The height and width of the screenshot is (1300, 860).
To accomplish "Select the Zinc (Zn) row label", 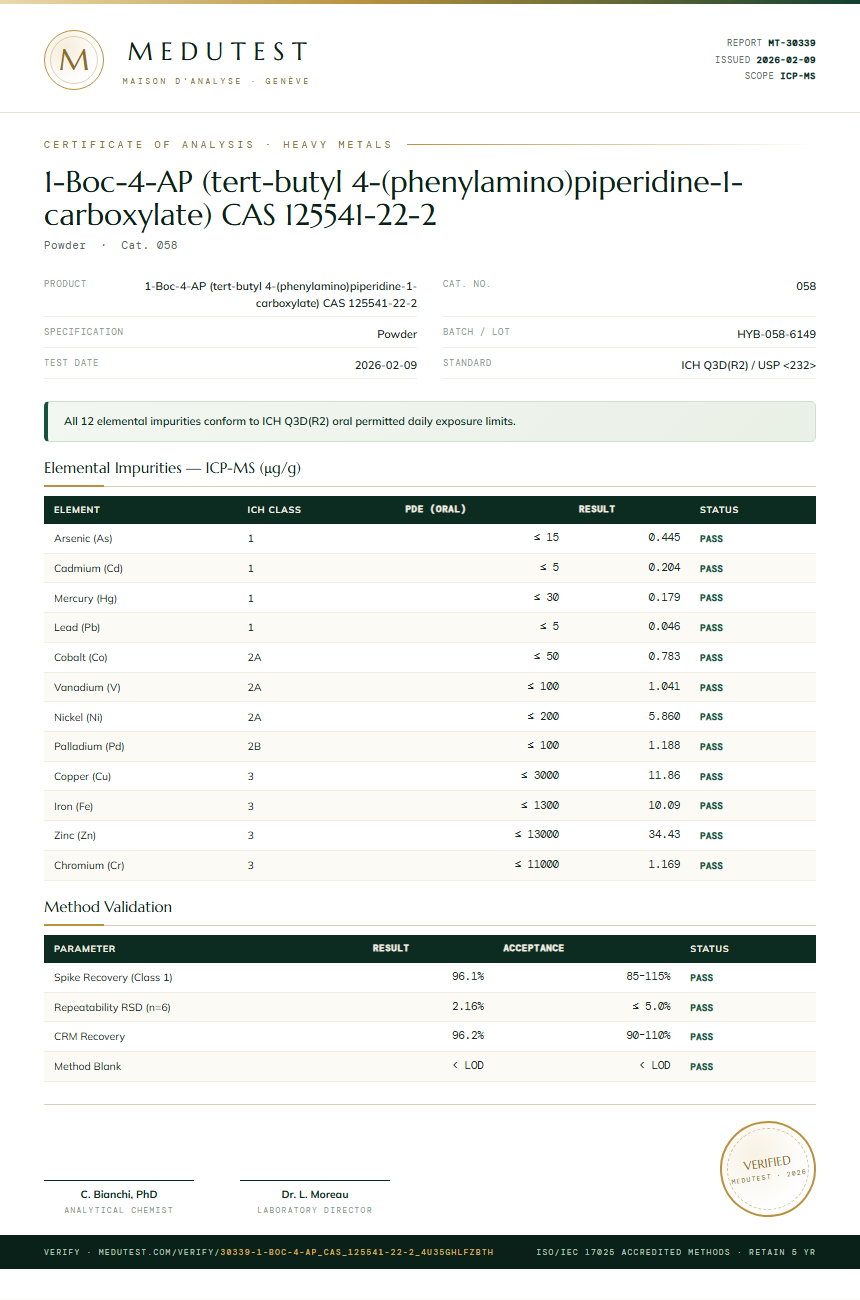I will point(75,835).
